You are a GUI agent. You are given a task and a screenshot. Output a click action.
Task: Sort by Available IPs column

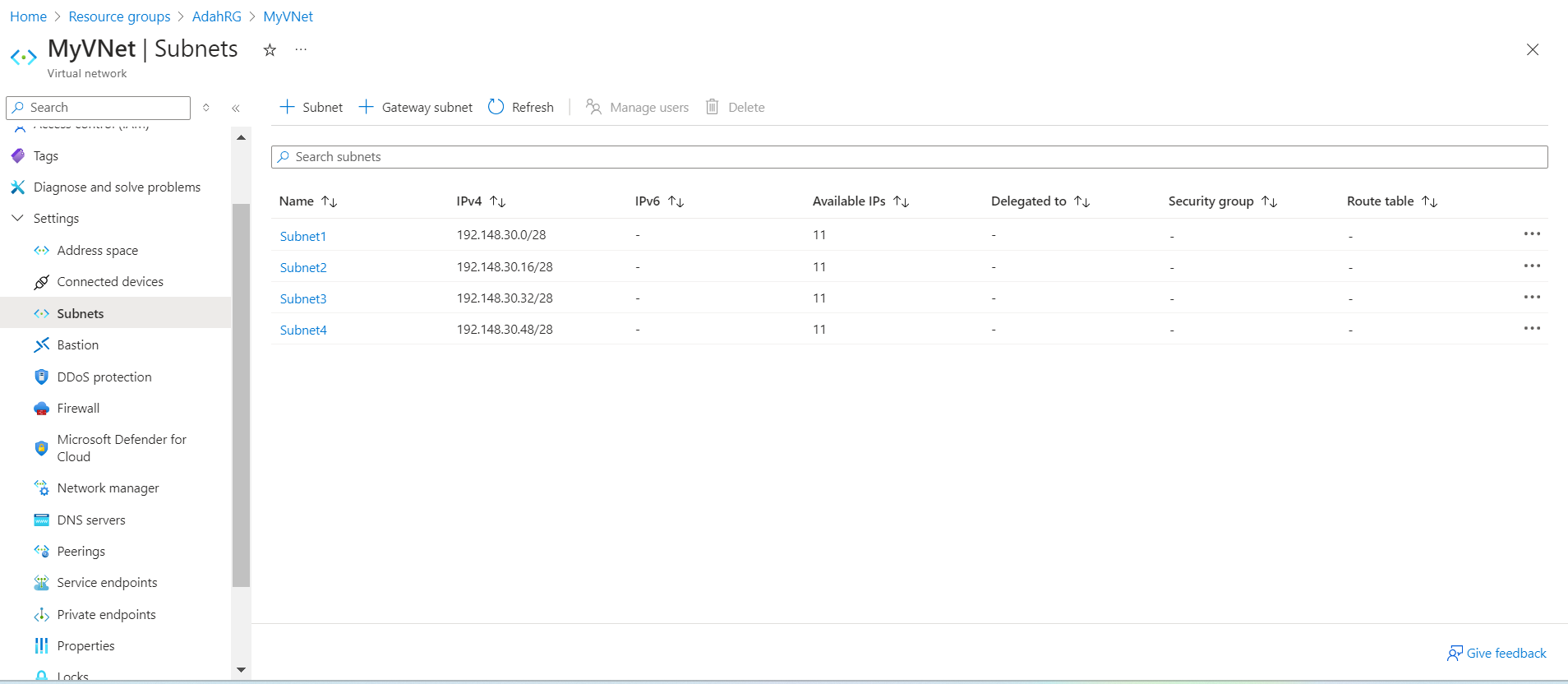tap(901, 201)
